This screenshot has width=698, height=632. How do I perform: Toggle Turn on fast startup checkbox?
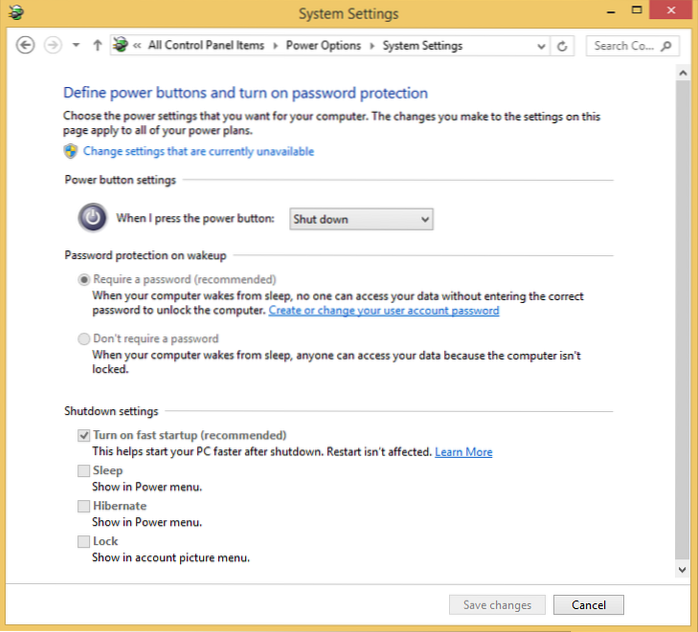point(84,436)
